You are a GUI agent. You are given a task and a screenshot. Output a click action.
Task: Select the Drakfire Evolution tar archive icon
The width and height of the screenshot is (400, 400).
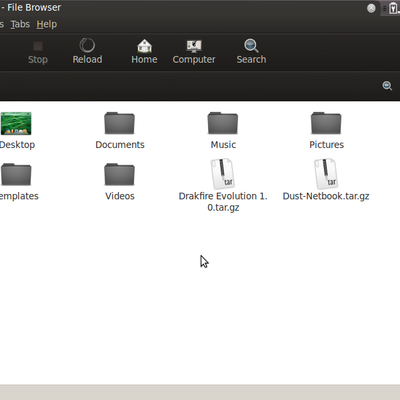(223, 174)
